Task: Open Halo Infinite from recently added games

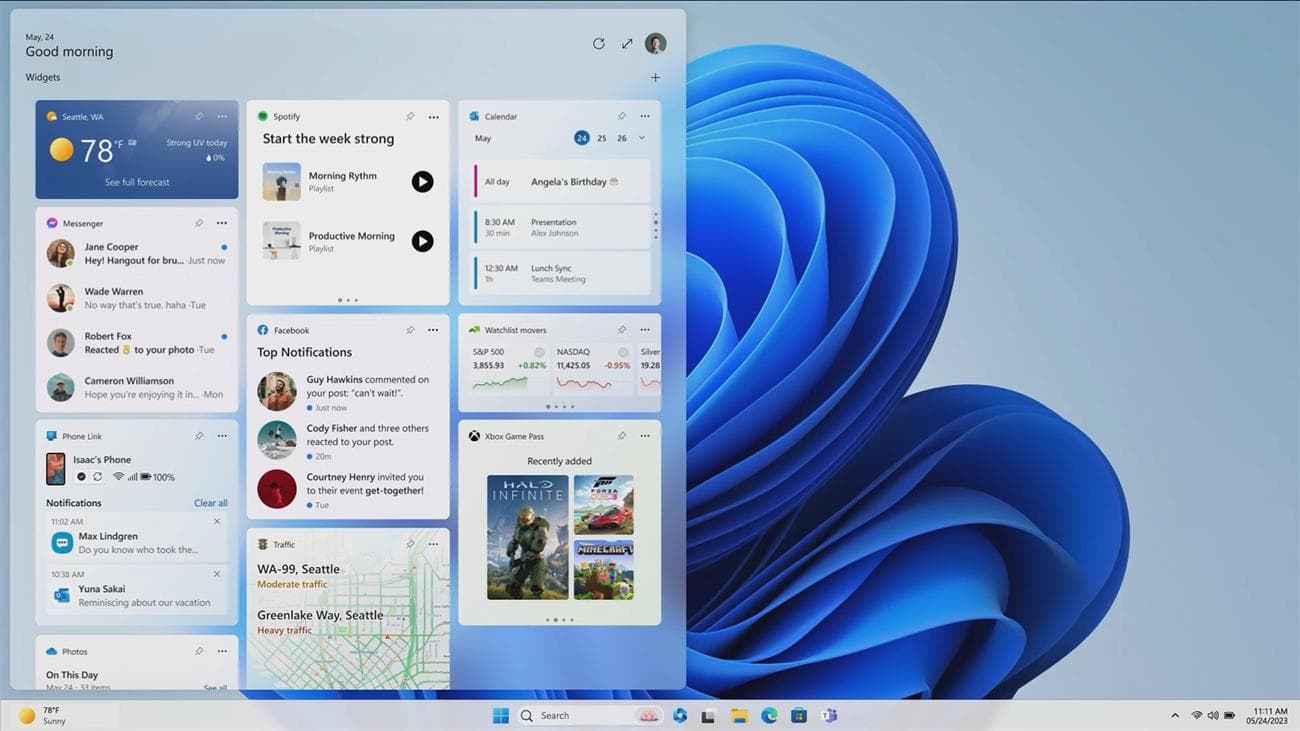Action: click(x=527, y=537)
